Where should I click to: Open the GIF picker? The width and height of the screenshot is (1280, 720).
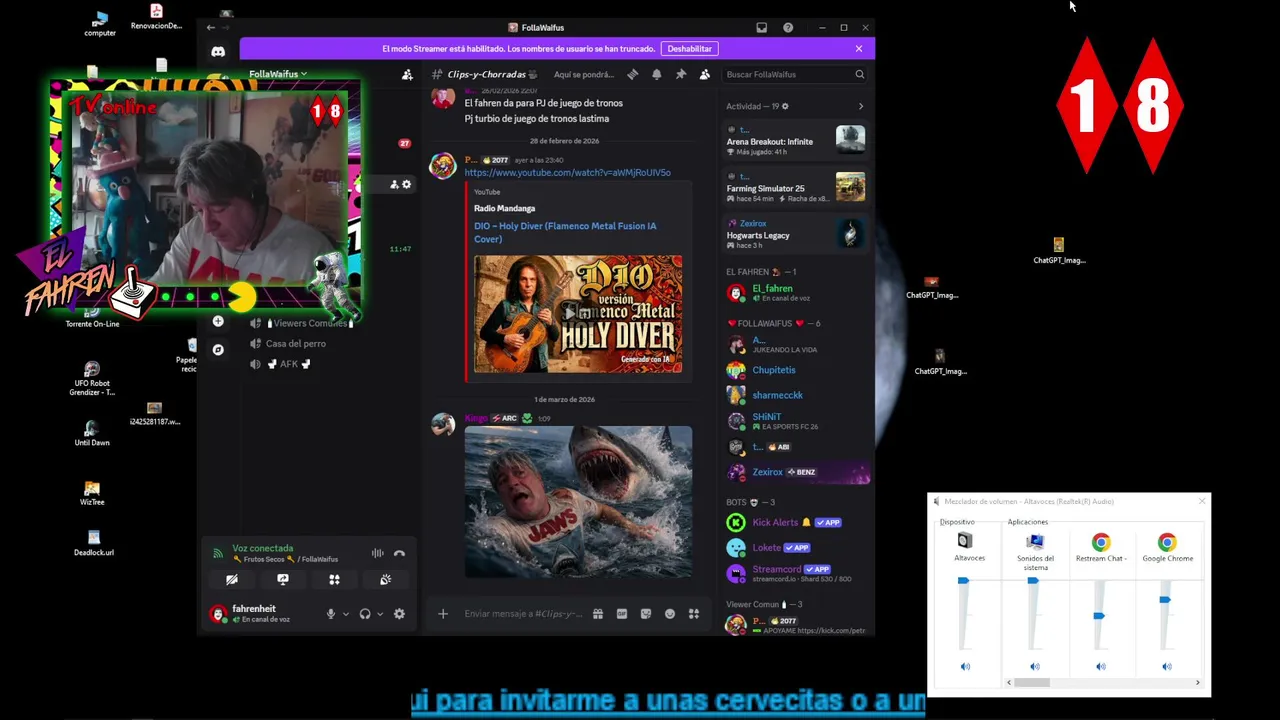622,614
